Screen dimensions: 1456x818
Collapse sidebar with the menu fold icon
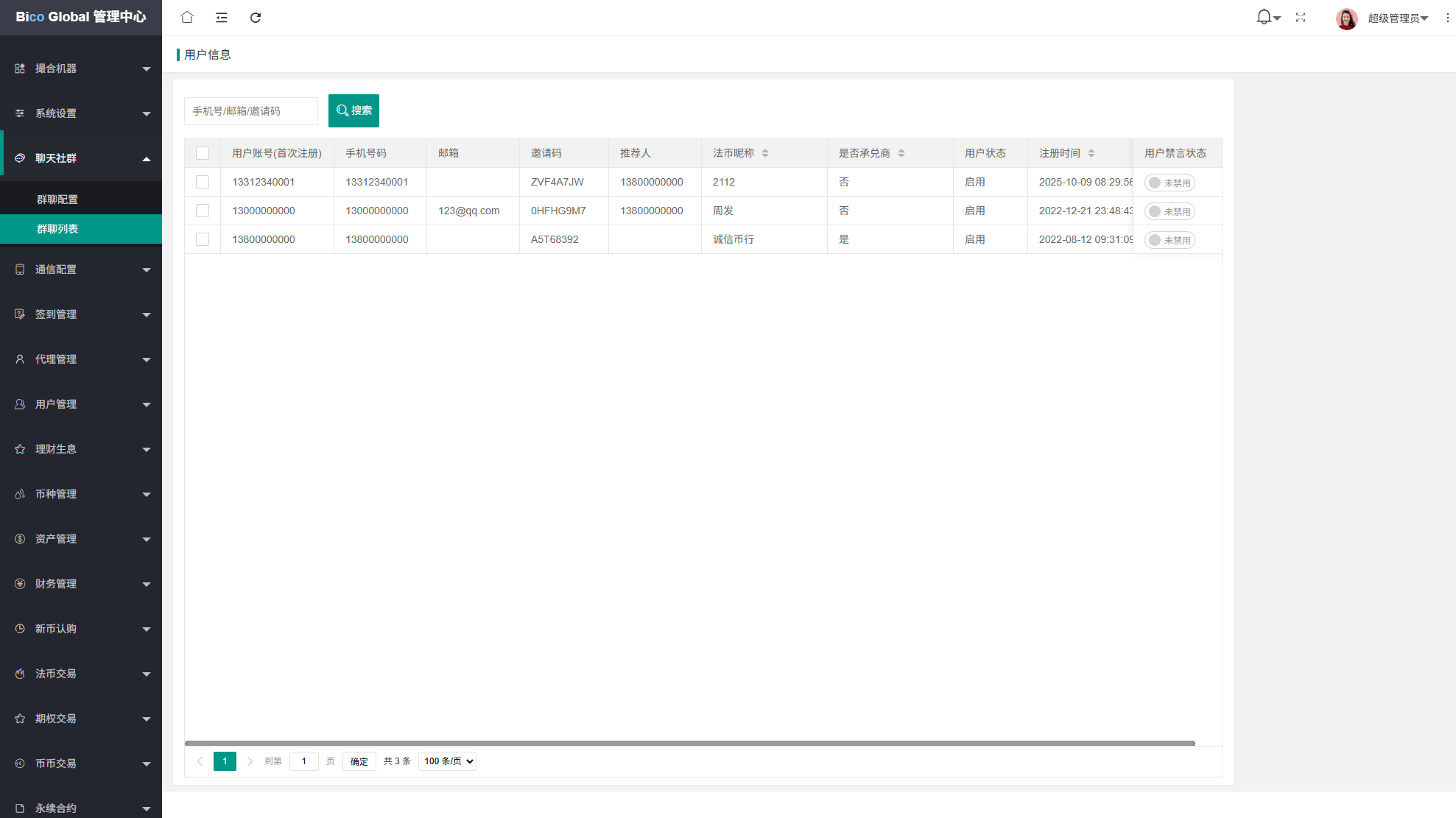[221, 18]
